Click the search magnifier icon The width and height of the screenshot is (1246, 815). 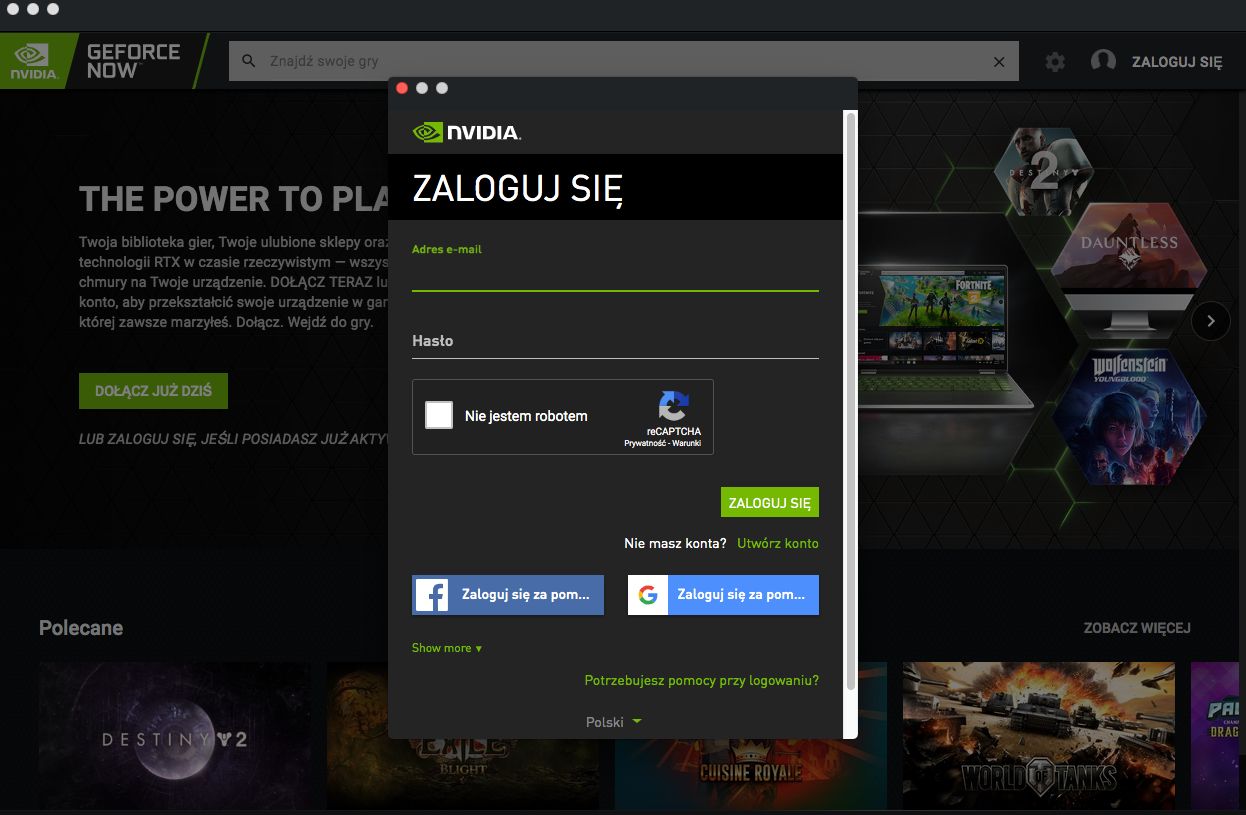click(x=249, y=61)
